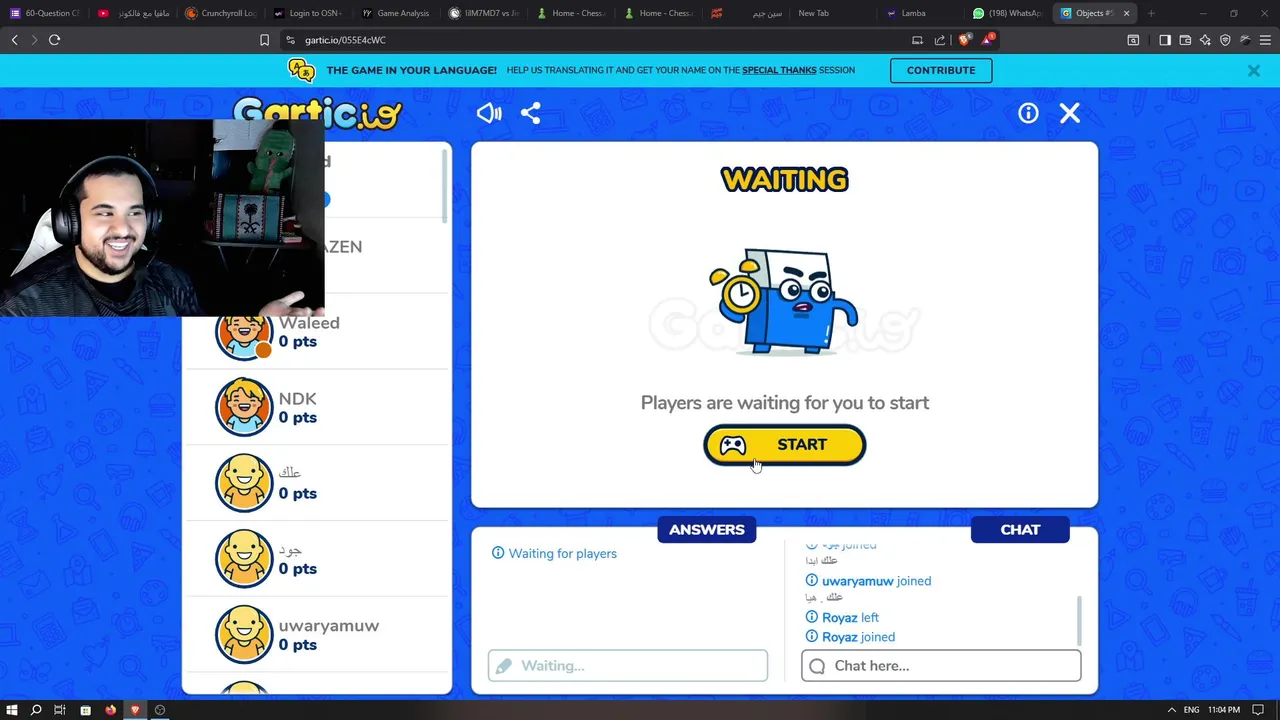Focus the Chat here input field

(x=941, y=666)
